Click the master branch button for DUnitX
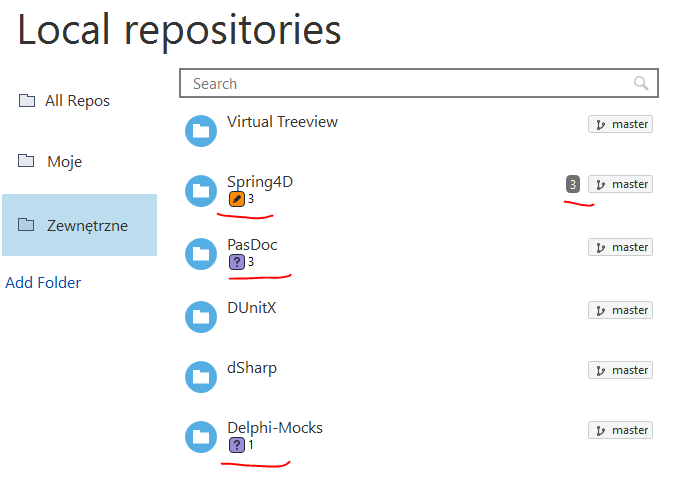 (620, 310)
